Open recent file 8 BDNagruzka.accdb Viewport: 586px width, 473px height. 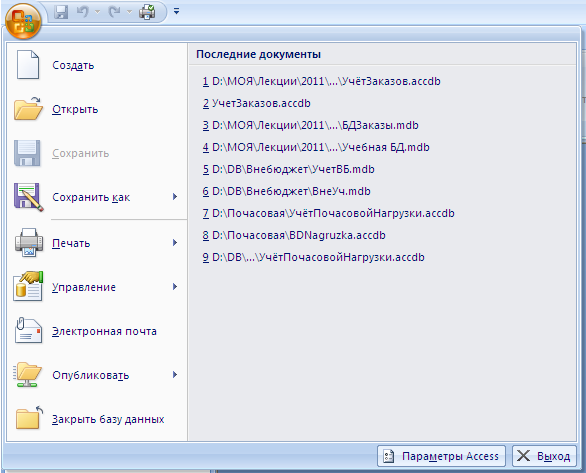coord(294,235)
